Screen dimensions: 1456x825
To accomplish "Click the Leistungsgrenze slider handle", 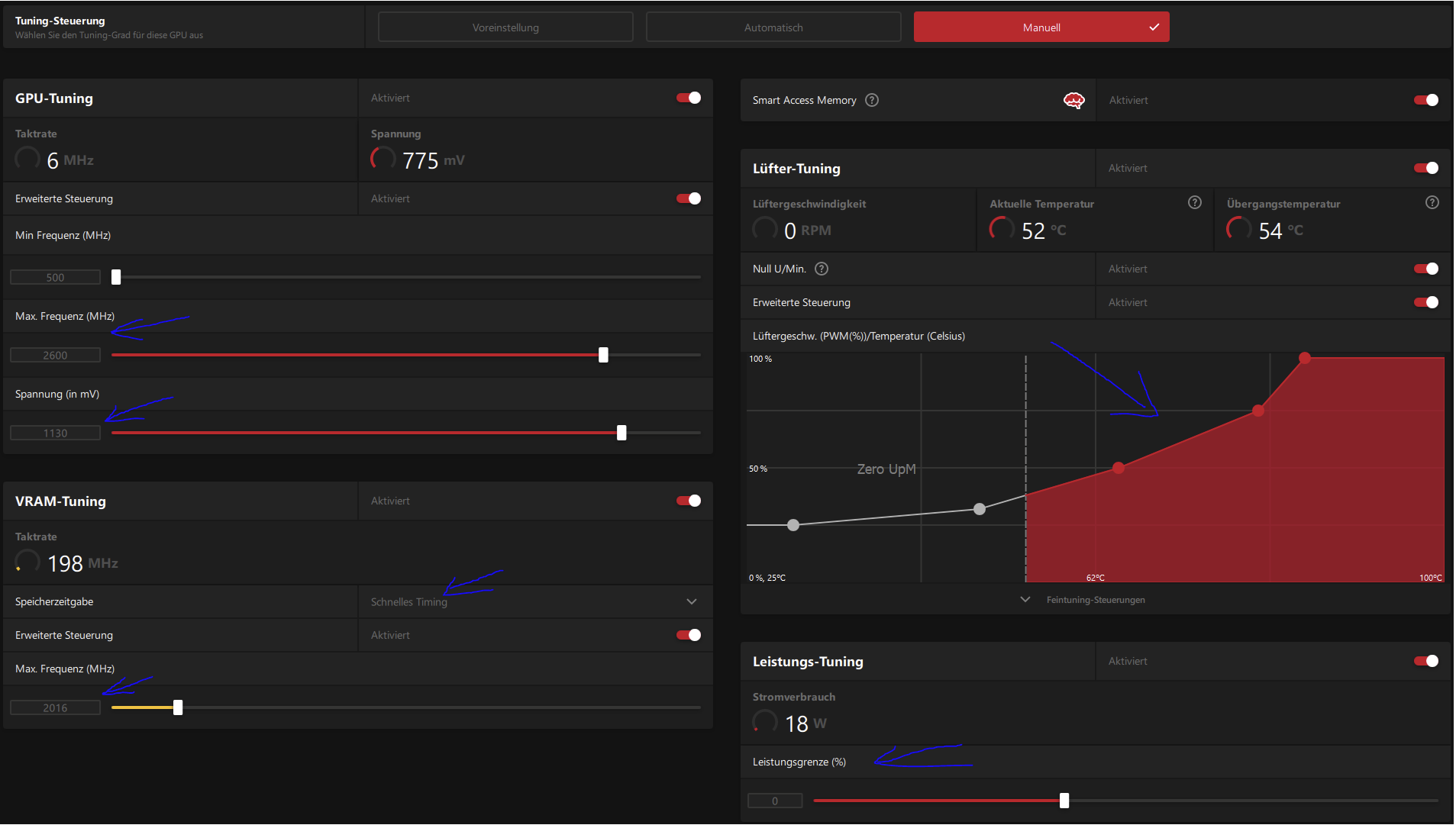I will 1064,801.
